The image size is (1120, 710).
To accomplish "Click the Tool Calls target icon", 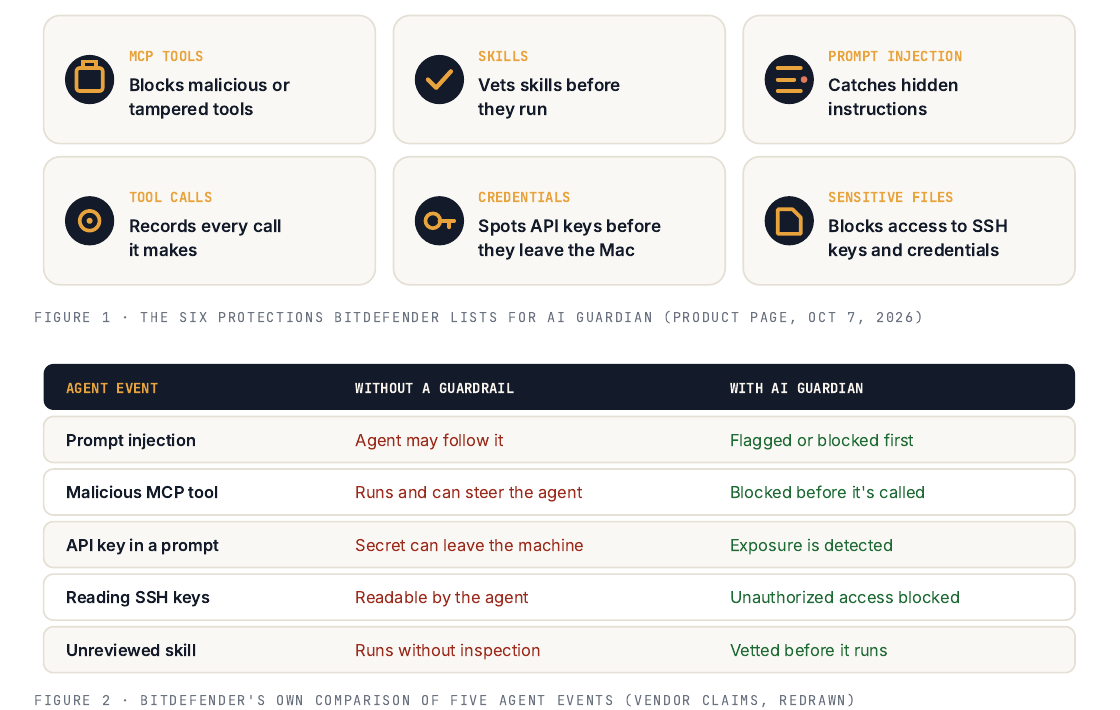I will coord(89,221).
